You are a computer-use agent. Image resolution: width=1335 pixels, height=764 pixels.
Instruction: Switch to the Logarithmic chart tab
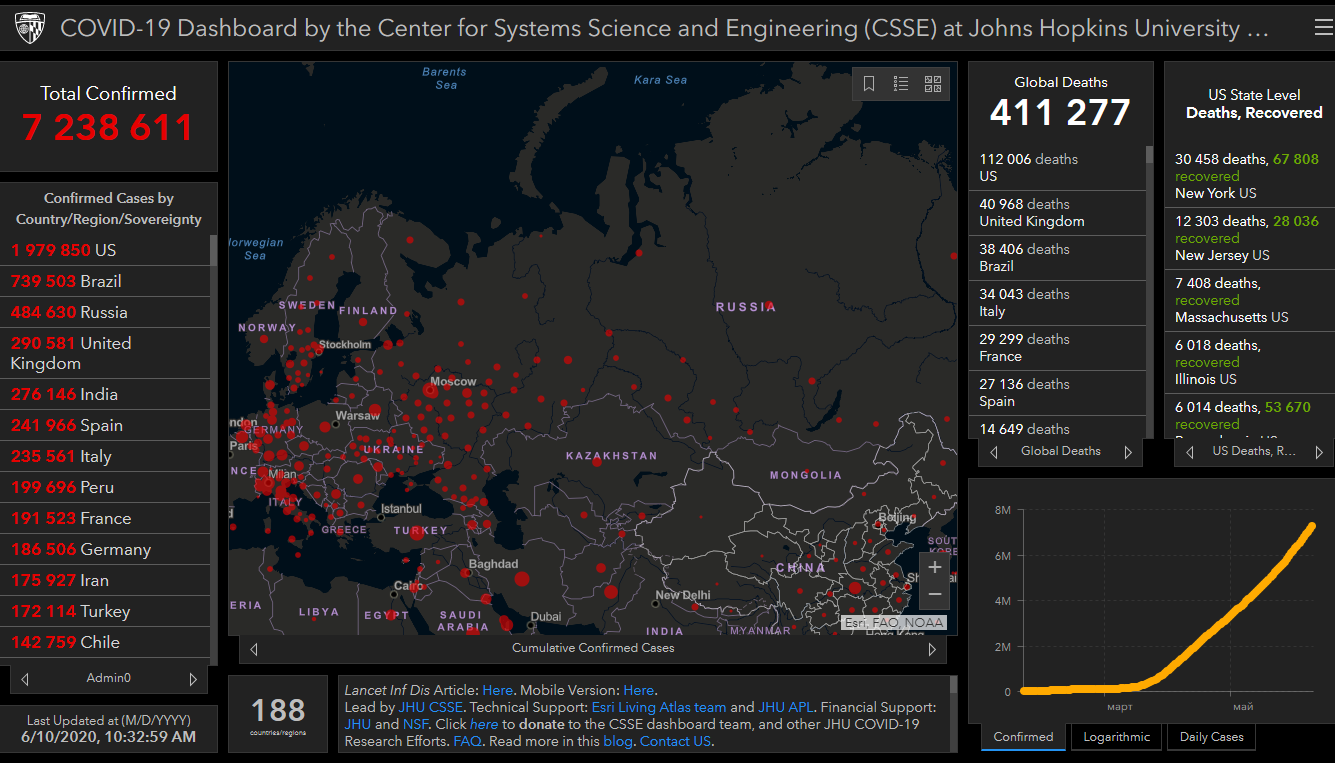pos(1116,737)
